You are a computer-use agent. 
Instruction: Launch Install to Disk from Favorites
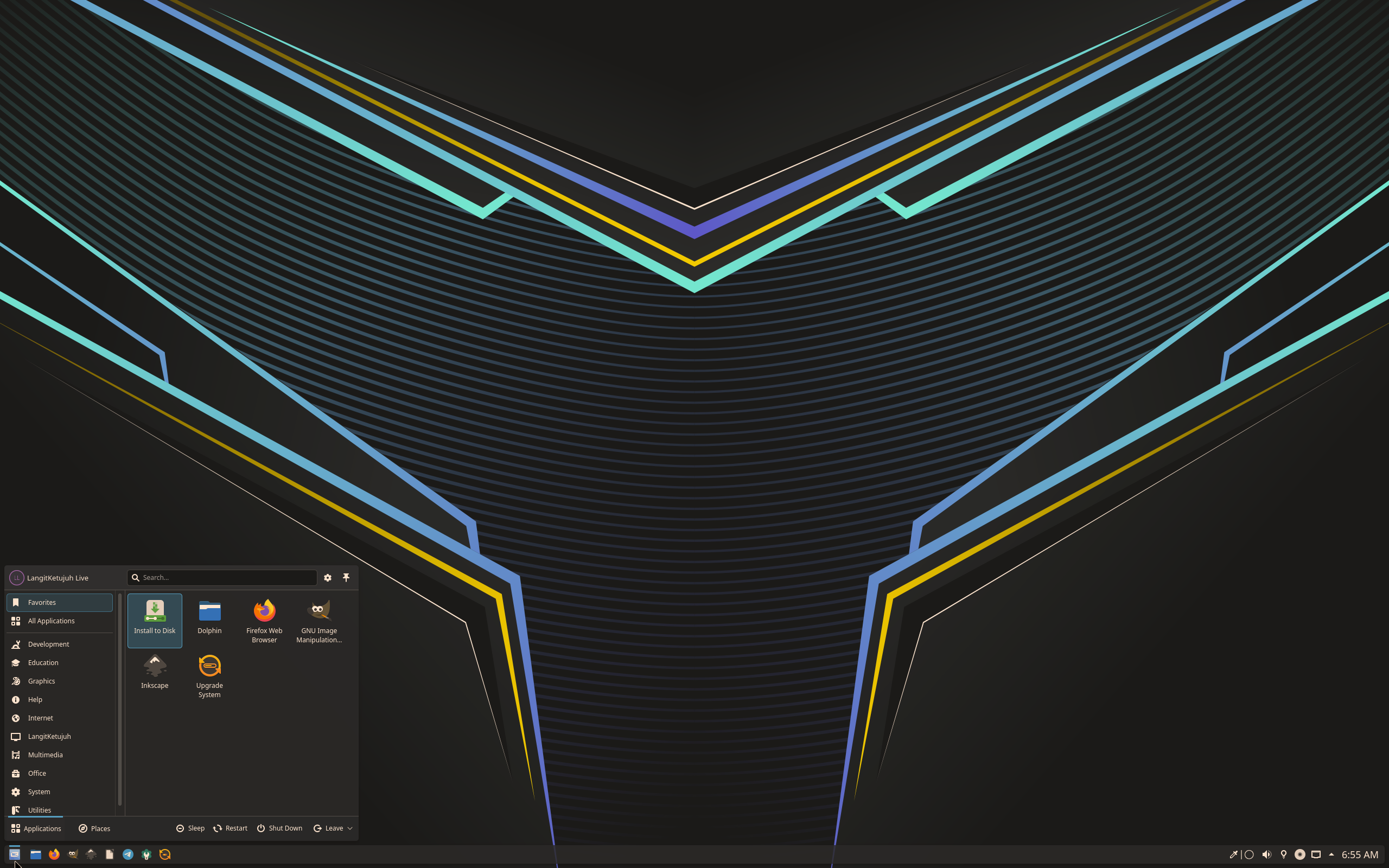click(x=155, y=620)
